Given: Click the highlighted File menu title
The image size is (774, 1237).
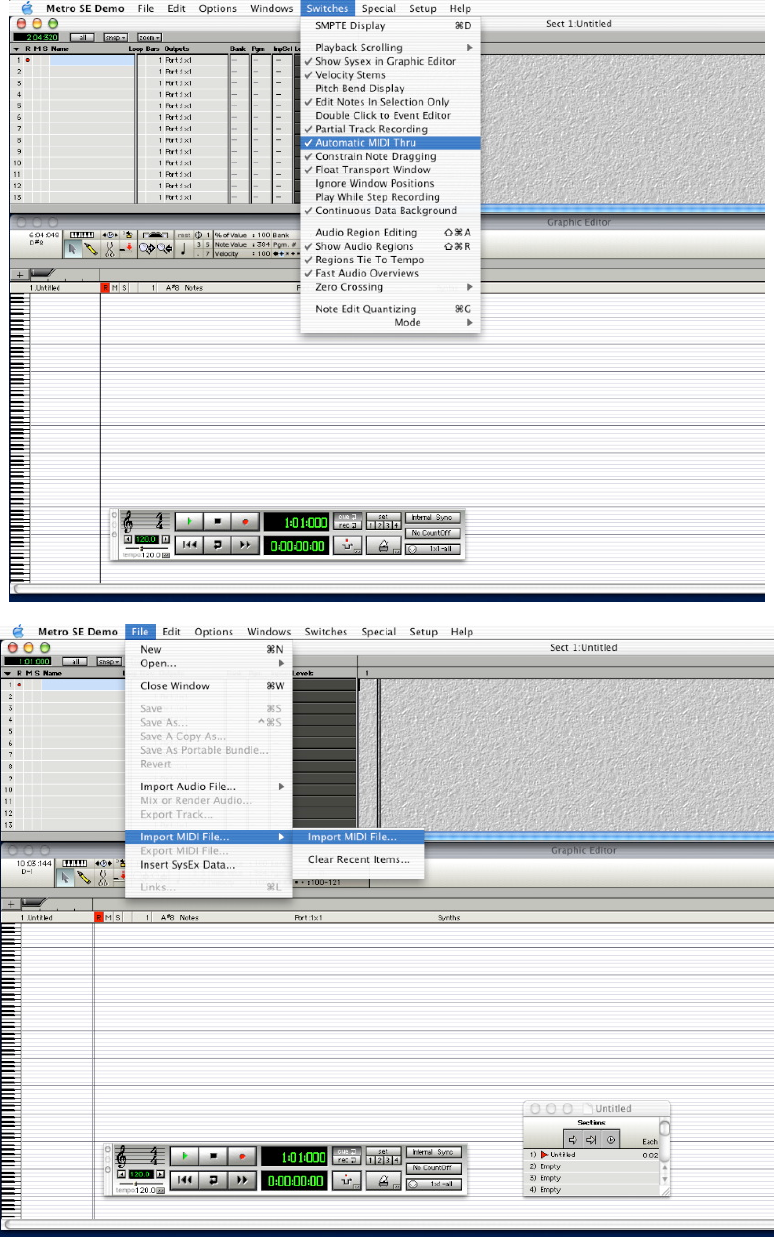Looking at the screenshot, I should point(139,632).
